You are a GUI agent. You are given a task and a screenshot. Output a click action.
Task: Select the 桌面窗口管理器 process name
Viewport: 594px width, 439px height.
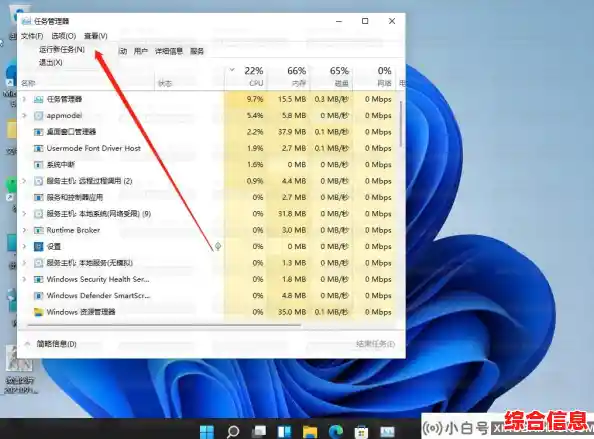tap(71, 132)
